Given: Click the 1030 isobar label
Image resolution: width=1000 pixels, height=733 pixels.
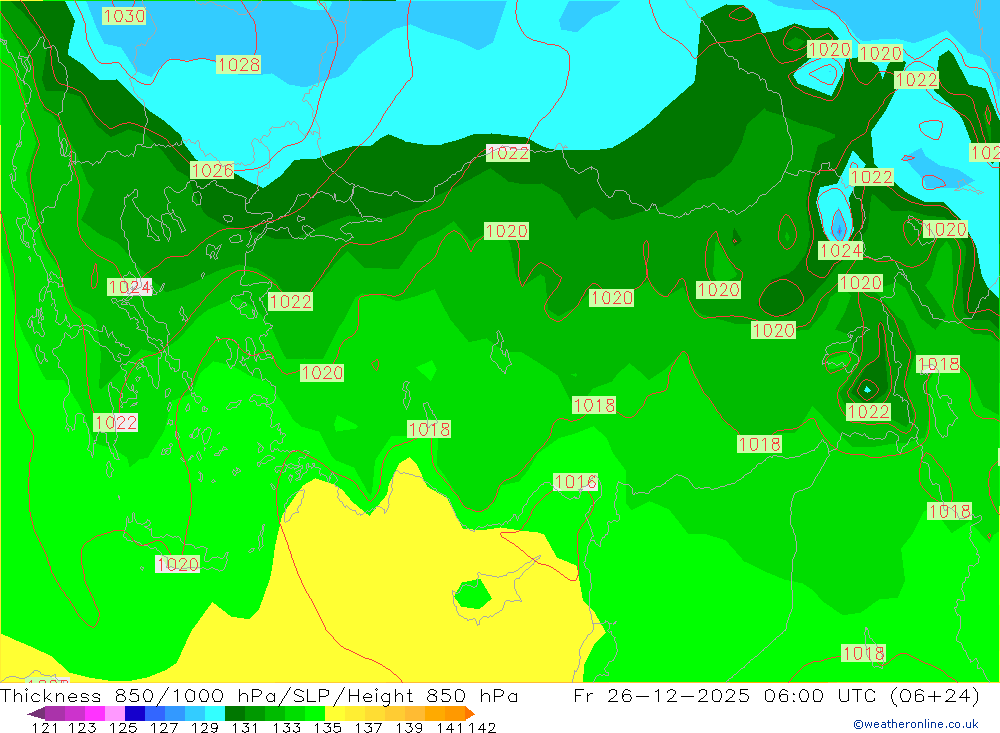Looking at the screenshot, I should [x=124, y=16].
